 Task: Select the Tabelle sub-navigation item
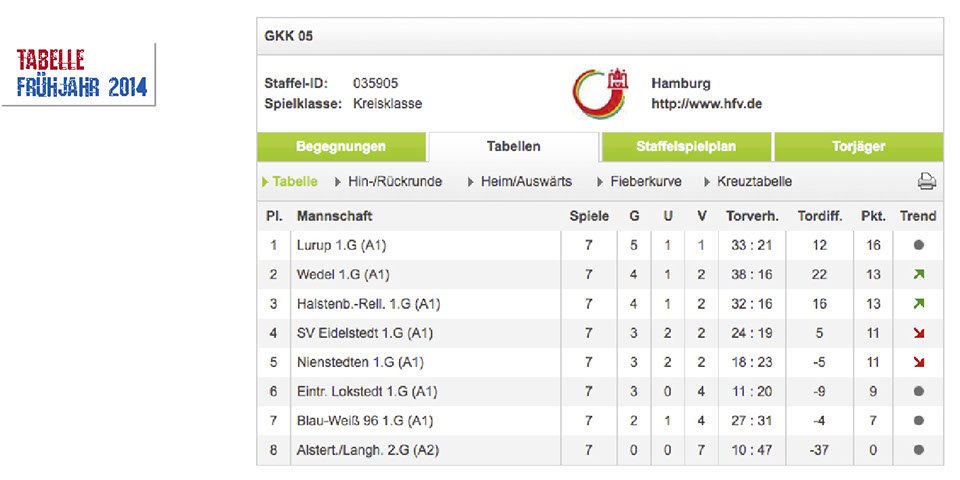tap(295, 182)
